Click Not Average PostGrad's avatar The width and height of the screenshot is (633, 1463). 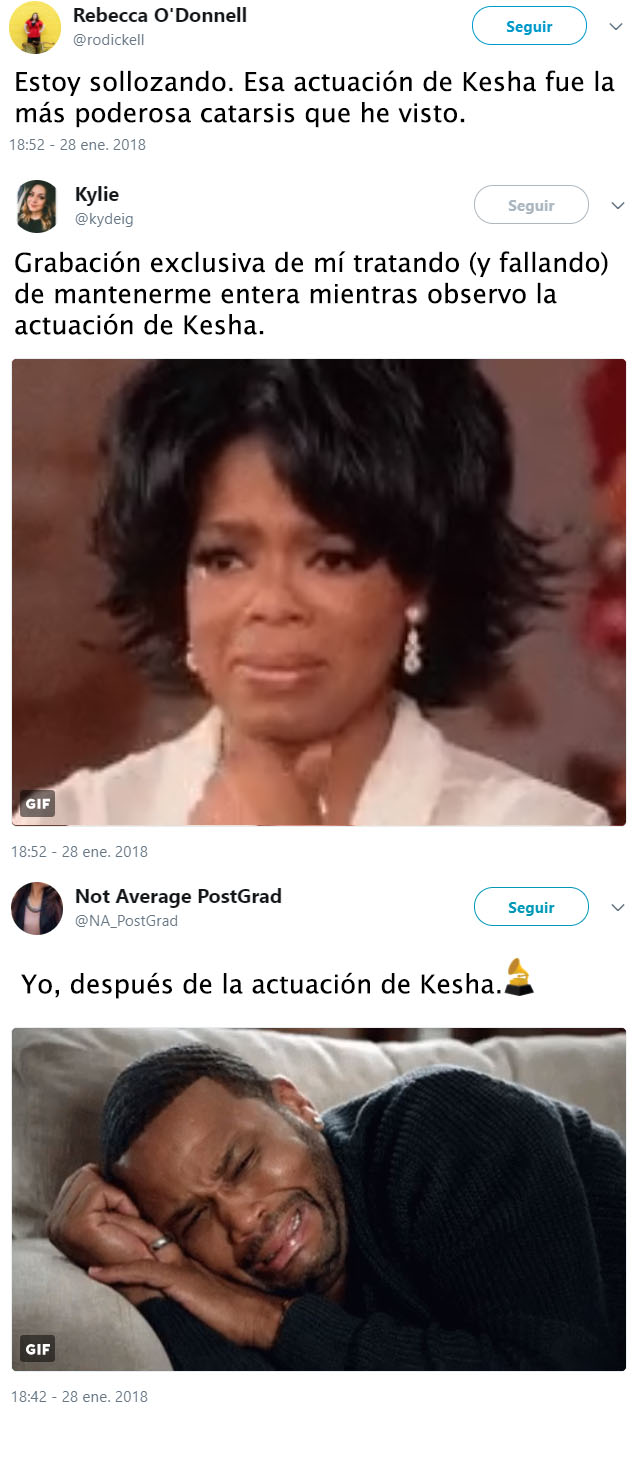pyautogui.click(x=37, y=909)
